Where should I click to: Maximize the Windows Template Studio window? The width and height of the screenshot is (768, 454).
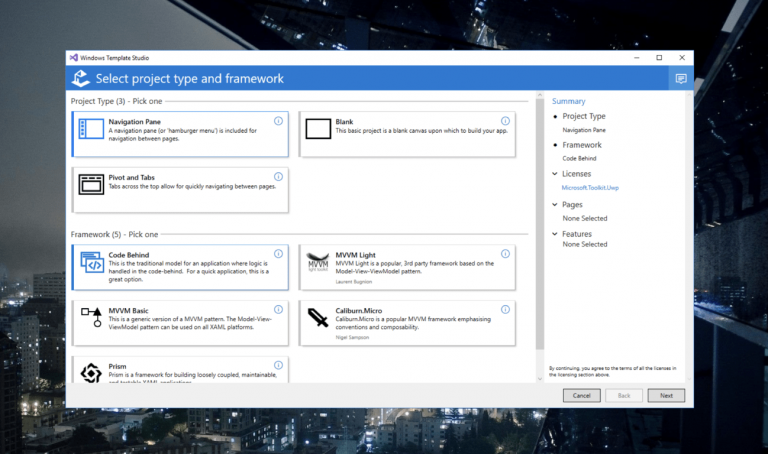point(659,57)
